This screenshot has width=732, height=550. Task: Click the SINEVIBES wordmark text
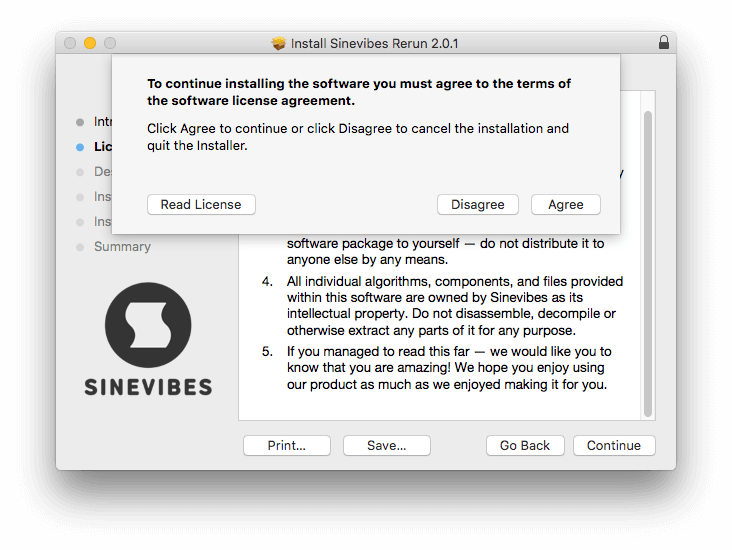148,387
